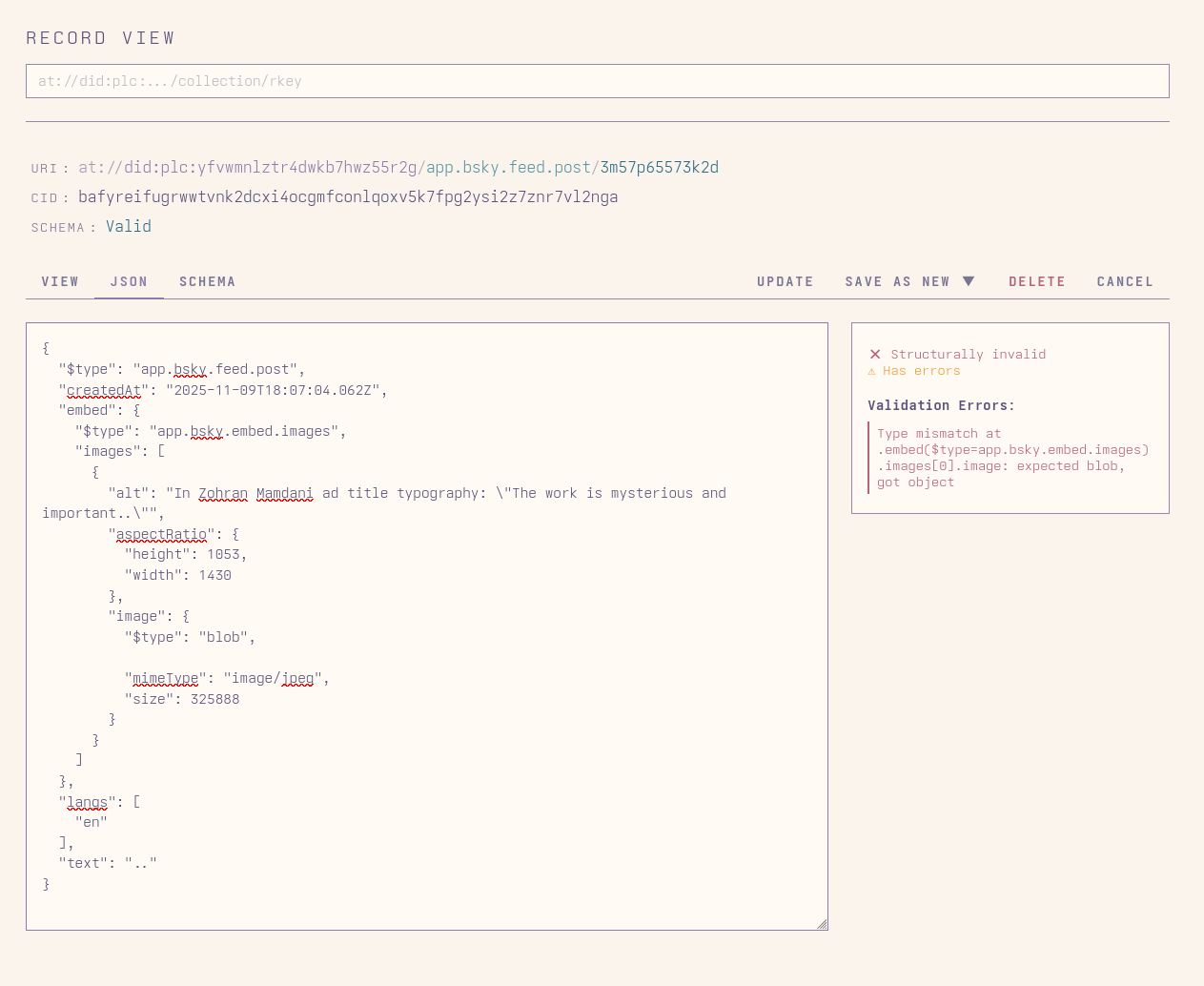Switch to the VIEW tab

tap(60, 280)
